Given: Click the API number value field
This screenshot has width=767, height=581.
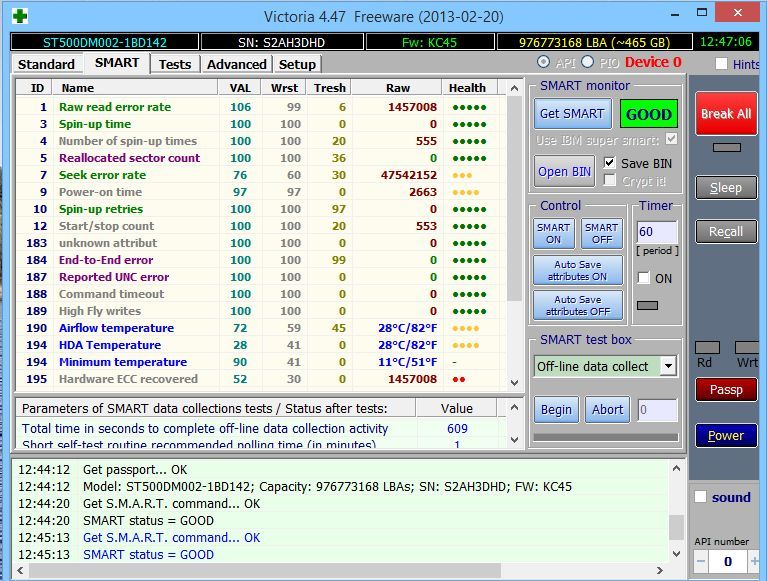Looking at the screenshot, I should tap(727, 561).
